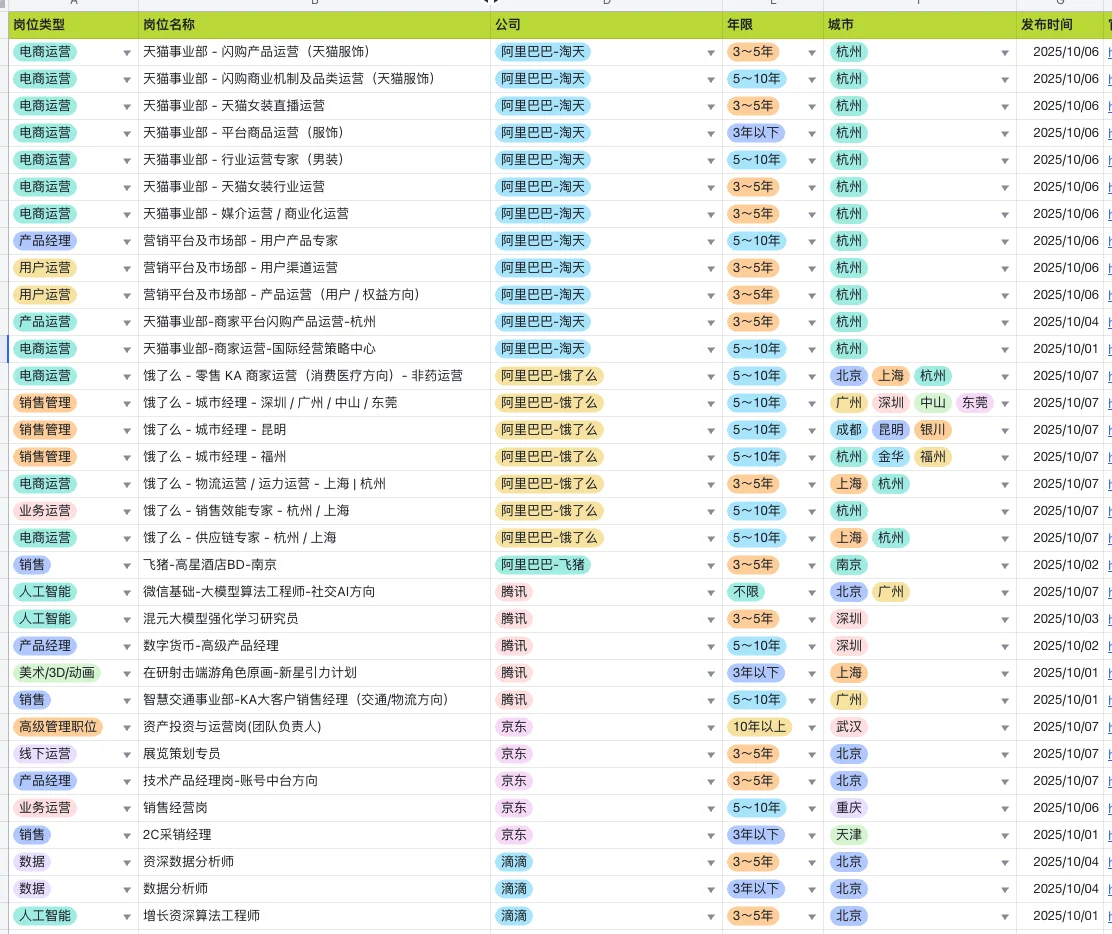Click the 产品运营 job type tag
The image size is (1112, 934).
point(45,321)
